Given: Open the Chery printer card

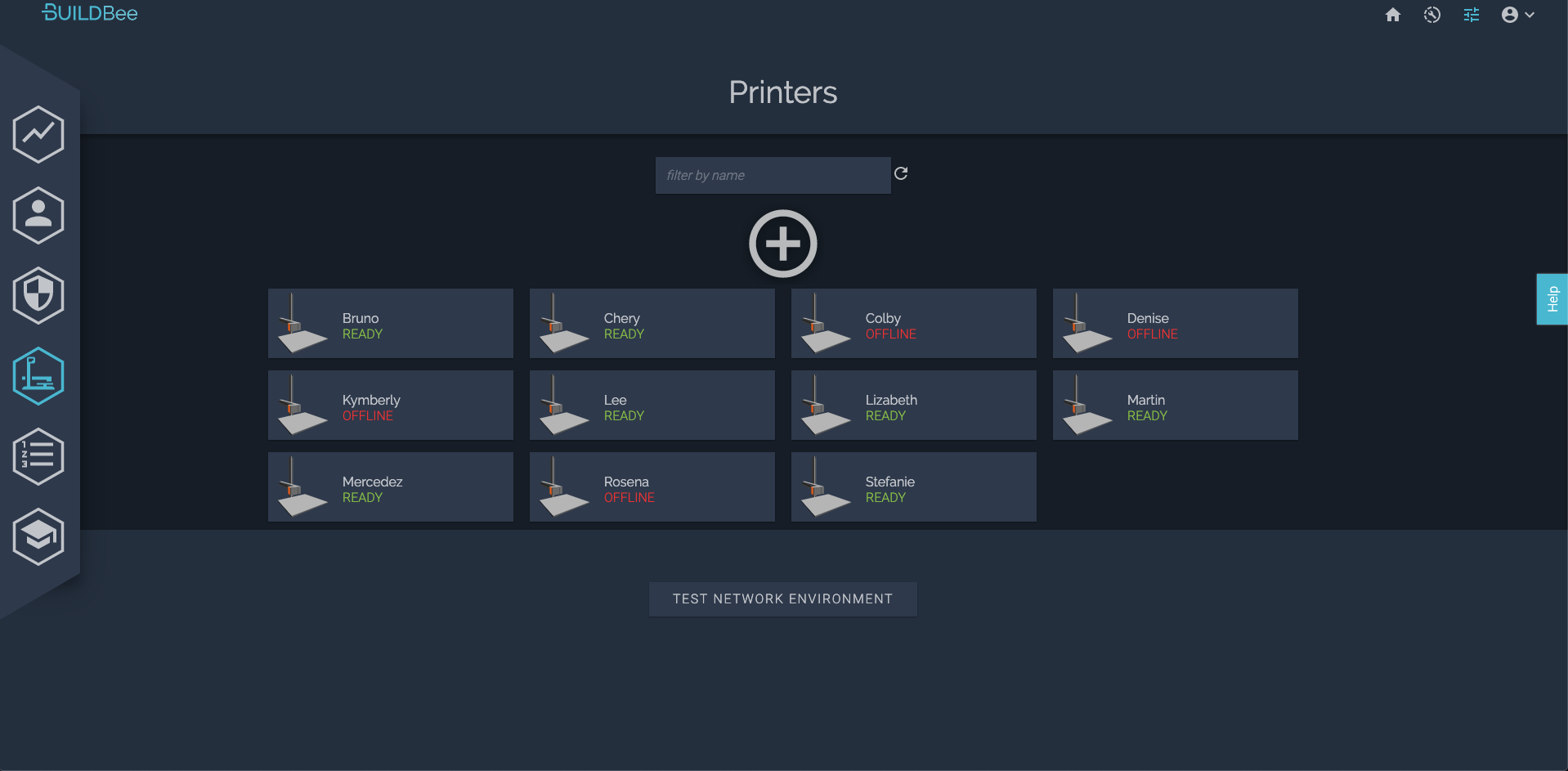Looking at the screenshot, I should 652,323.
